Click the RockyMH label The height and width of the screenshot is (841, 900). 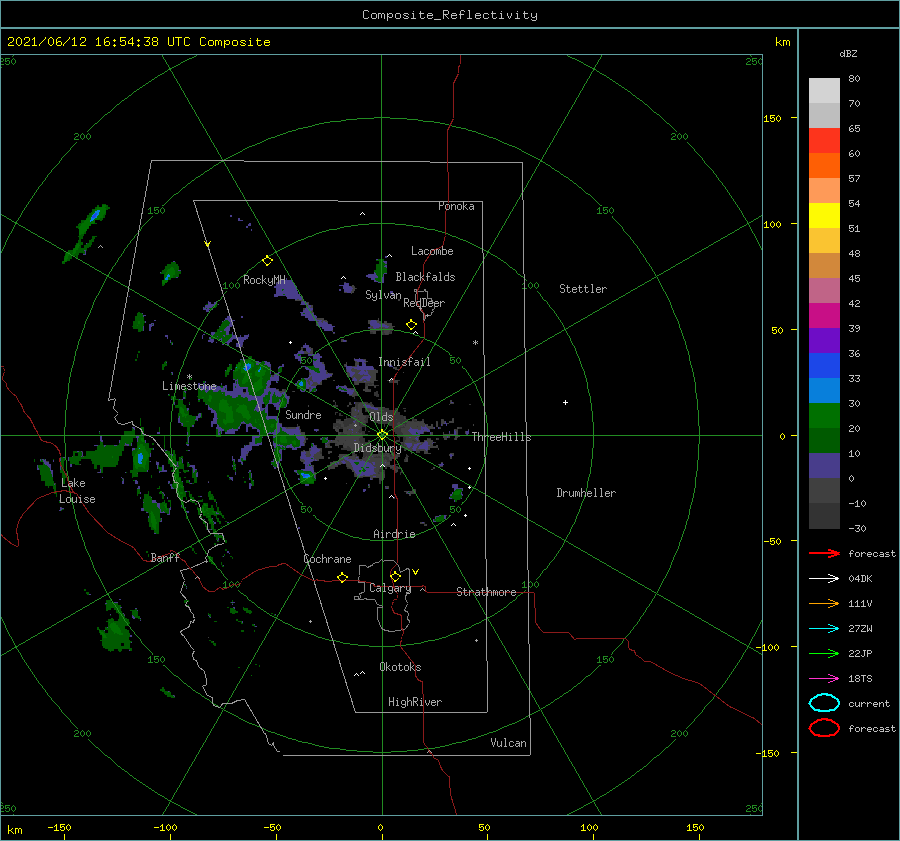[264, 280]
